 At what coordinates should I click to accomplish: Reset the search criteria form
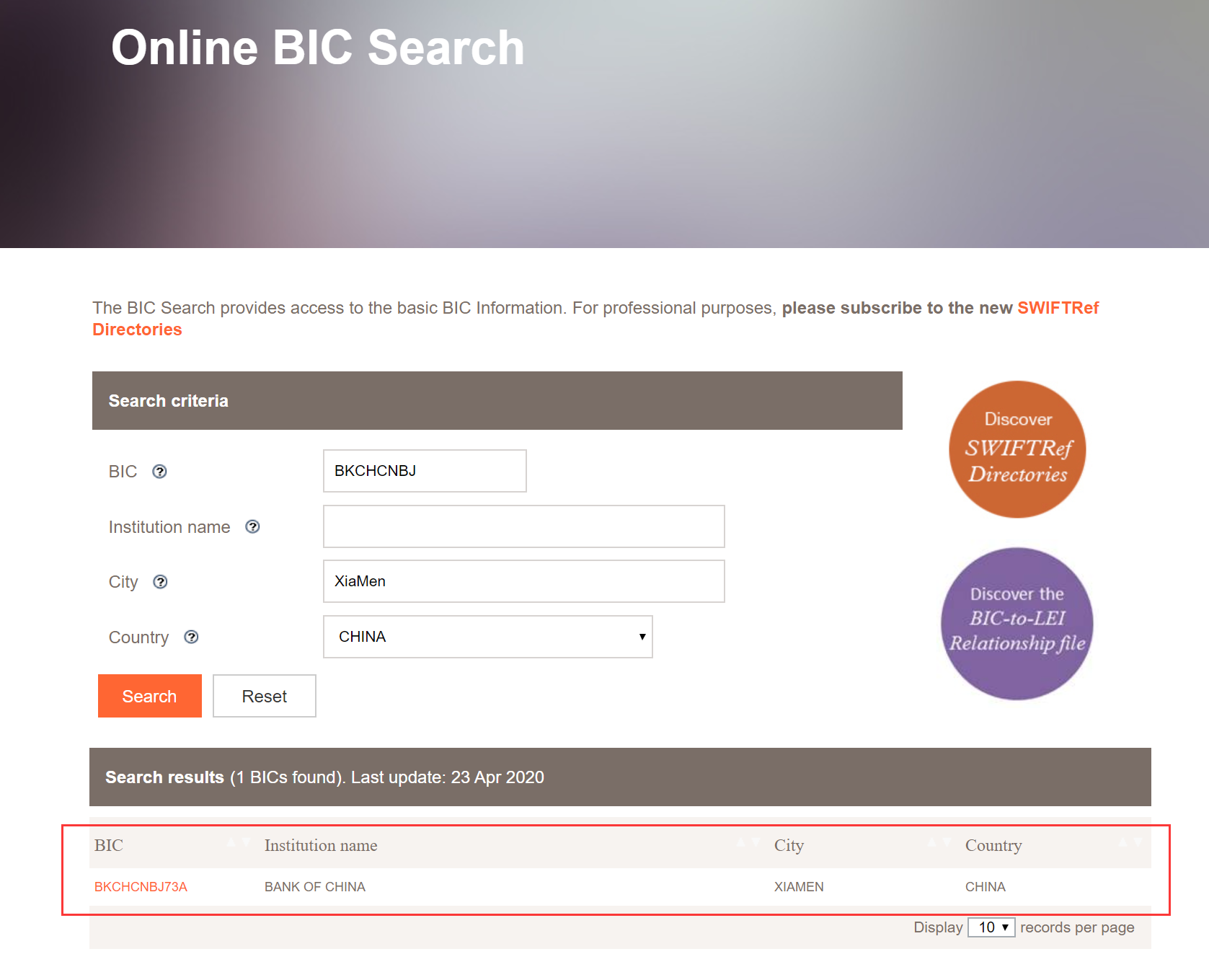coord(265,696)
